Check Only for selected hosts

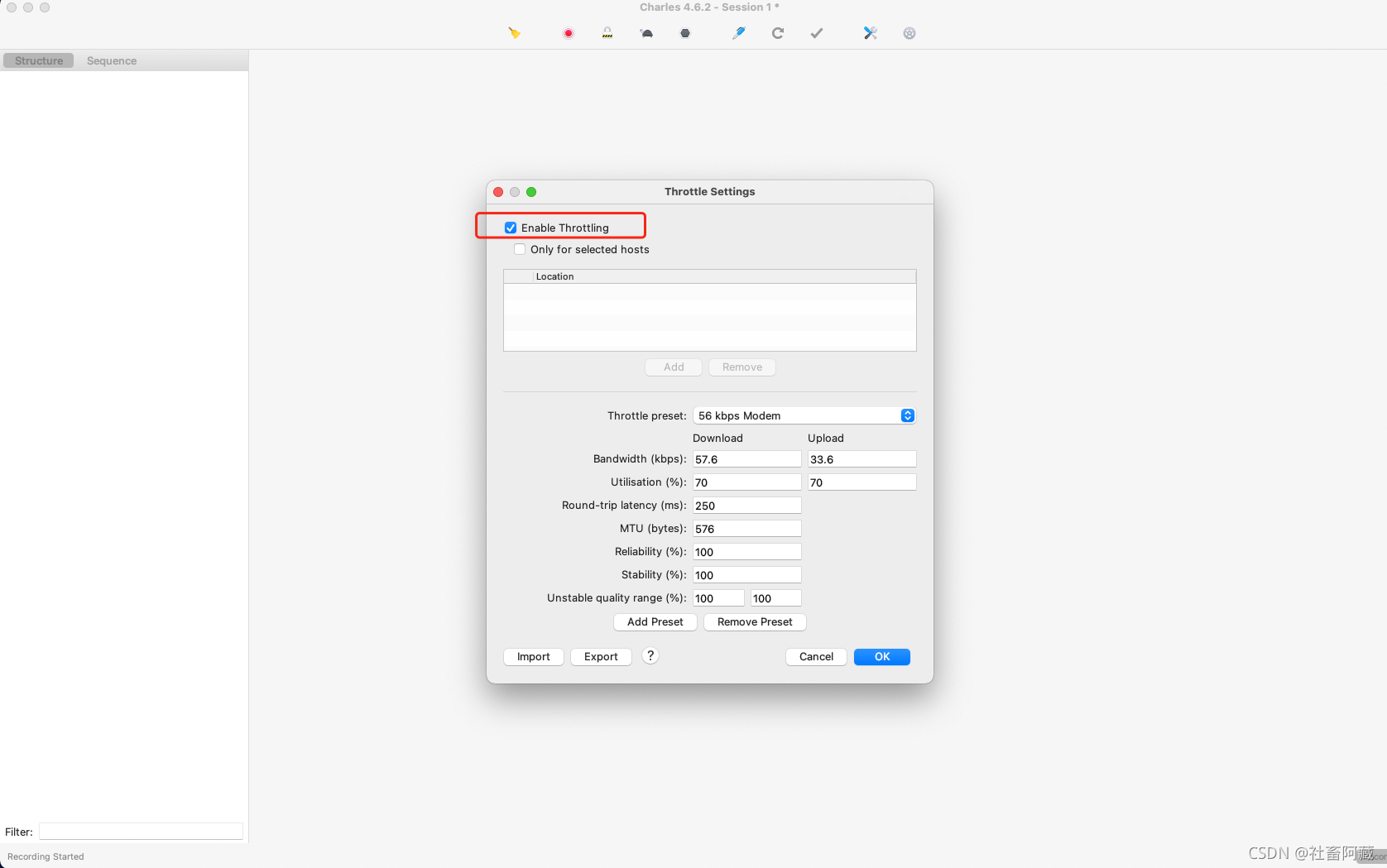click(x=520, y=249)
